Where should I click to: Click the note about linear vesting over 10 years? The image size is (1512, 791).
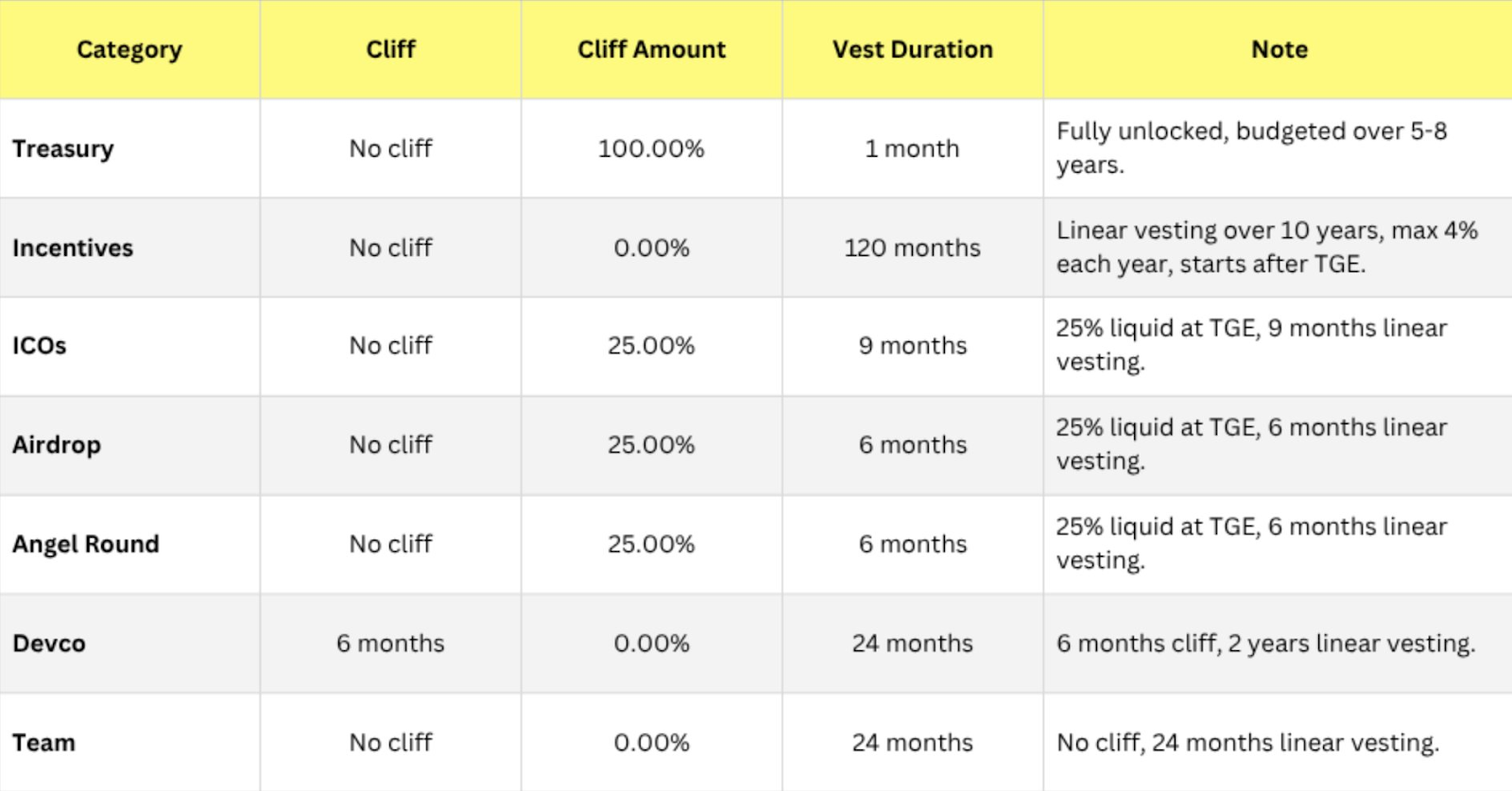point(1266,248)
